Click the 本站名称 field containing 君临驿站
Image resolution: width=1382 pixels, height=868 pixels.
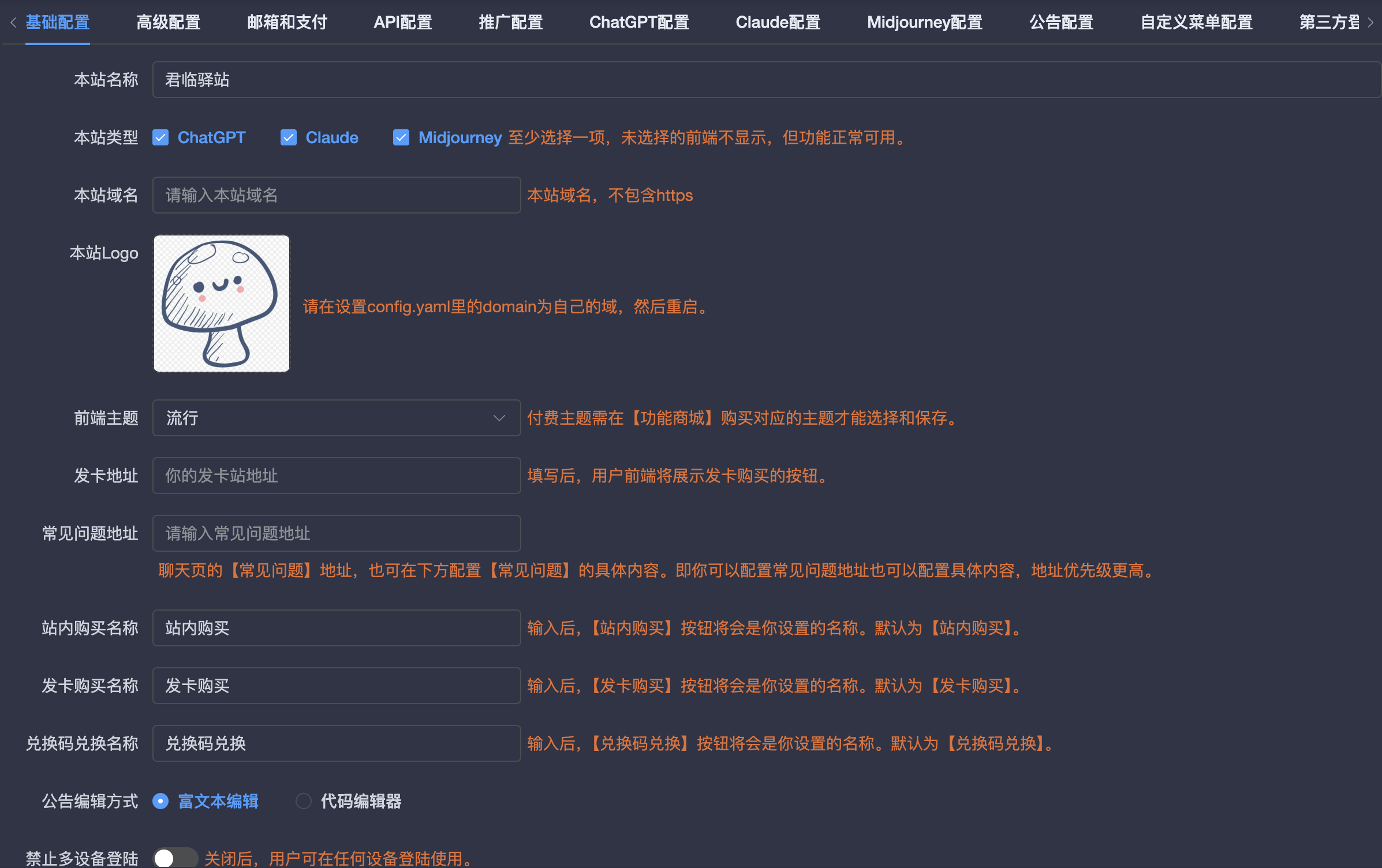pos(765,80)
